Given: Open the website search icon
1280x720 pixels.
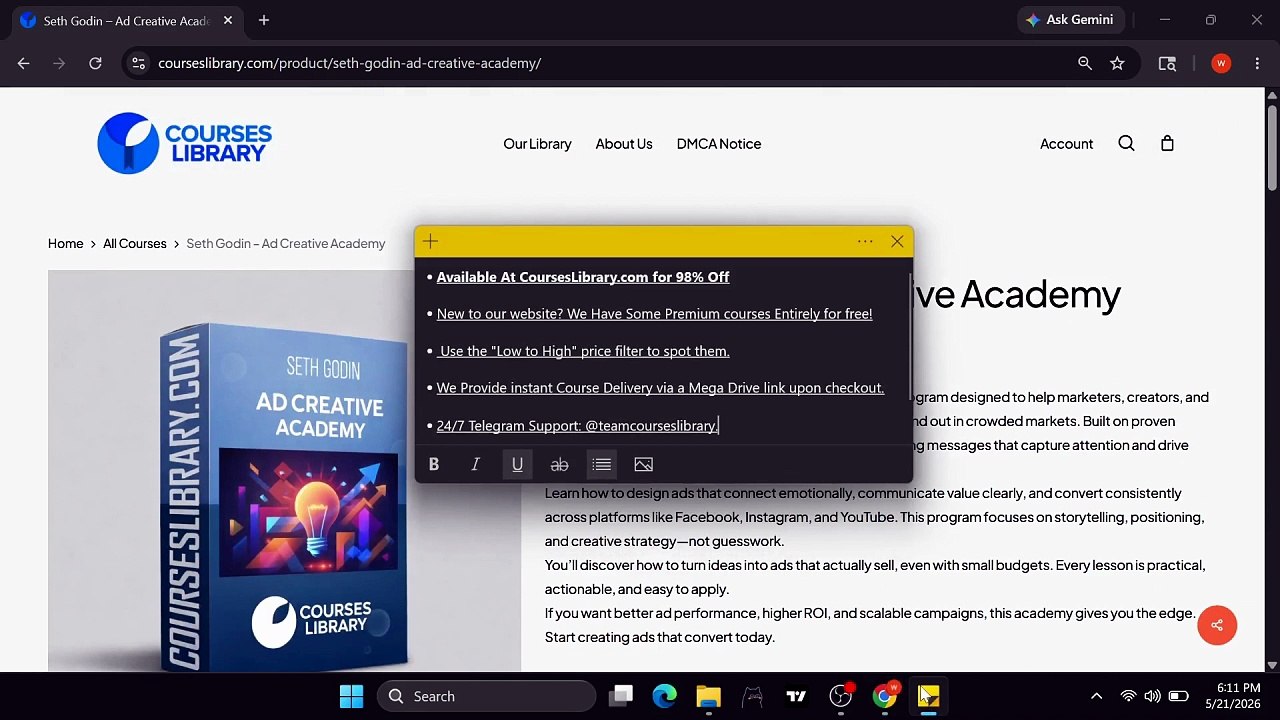Looking at the screenshot, I should 1126,143.
